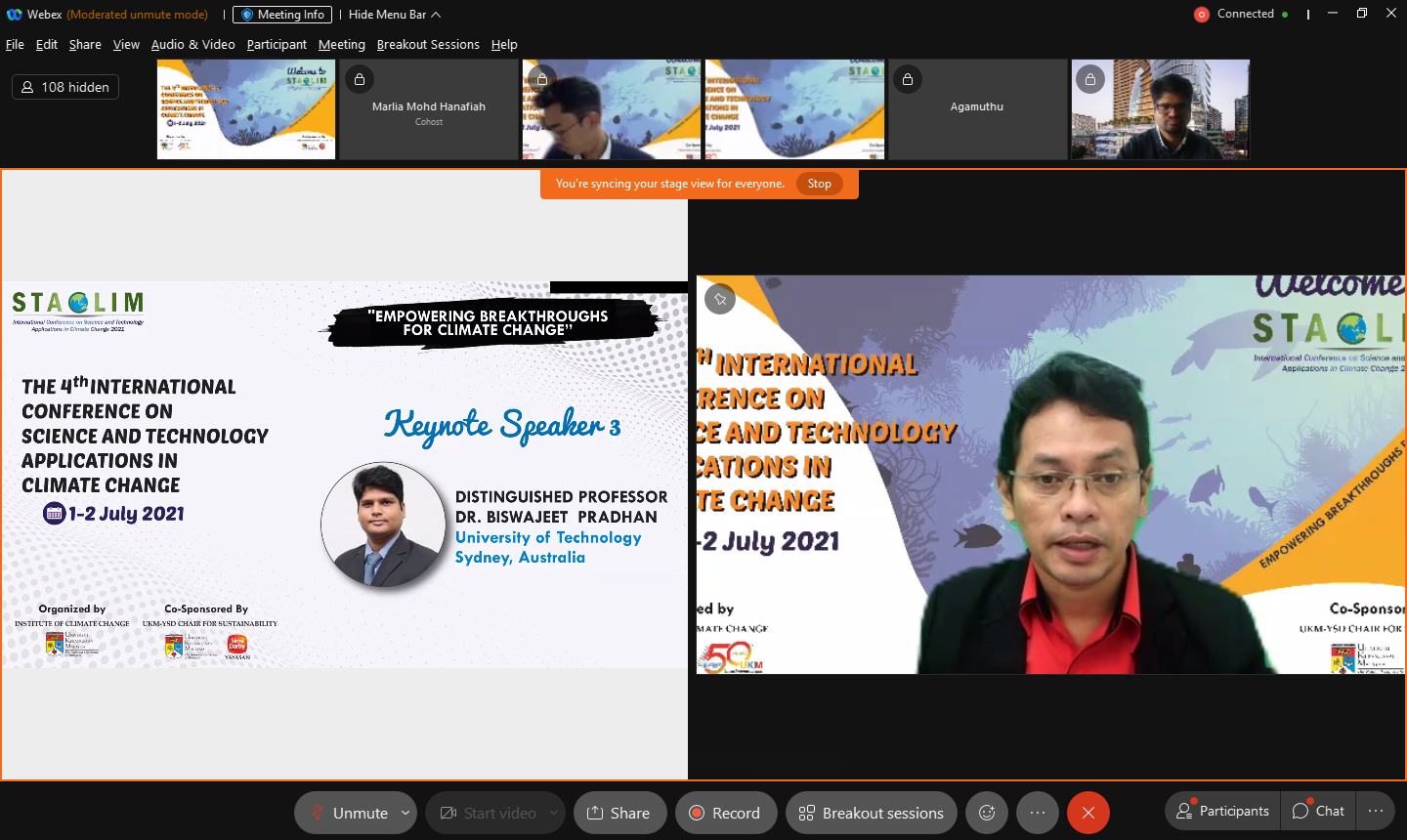The height and width of the screenshot is (840, 1407).
Task: Expand the audio options arrow beside Unmute
Action: (405, 813)
